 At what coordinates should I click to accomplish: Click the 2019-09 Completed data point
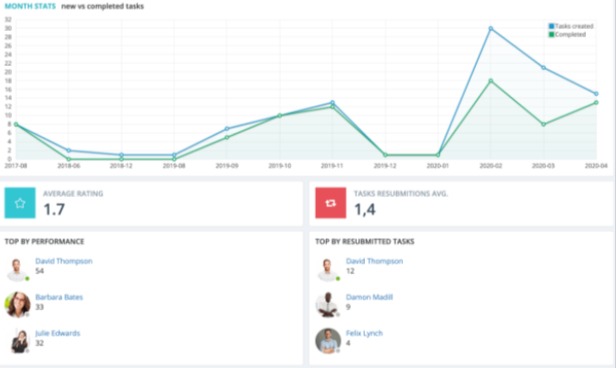tap(227, 137)
